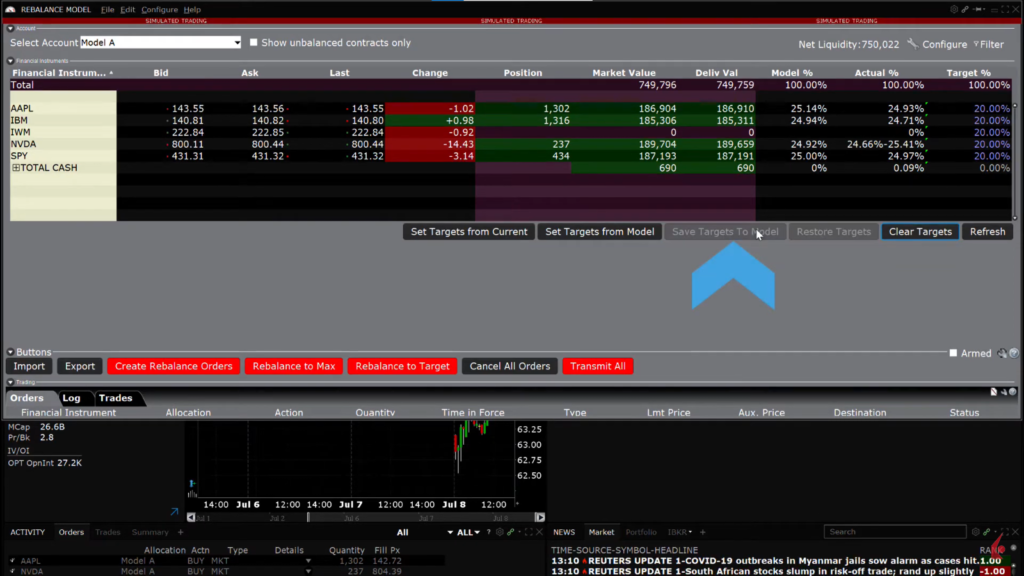Click the Create Rebalance Orders button
Screen dimensions: 1024x576
pyautogui.click(x=174, y=366)
